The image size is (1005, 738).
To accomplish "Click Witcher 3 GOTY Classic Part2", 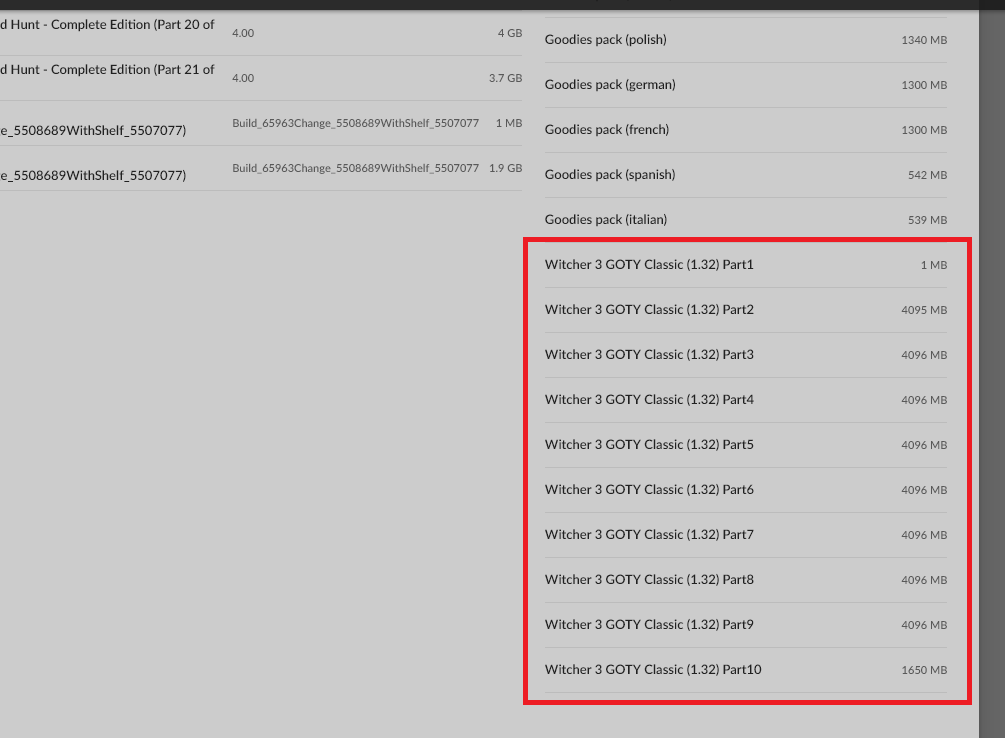I will coord(649,310).
